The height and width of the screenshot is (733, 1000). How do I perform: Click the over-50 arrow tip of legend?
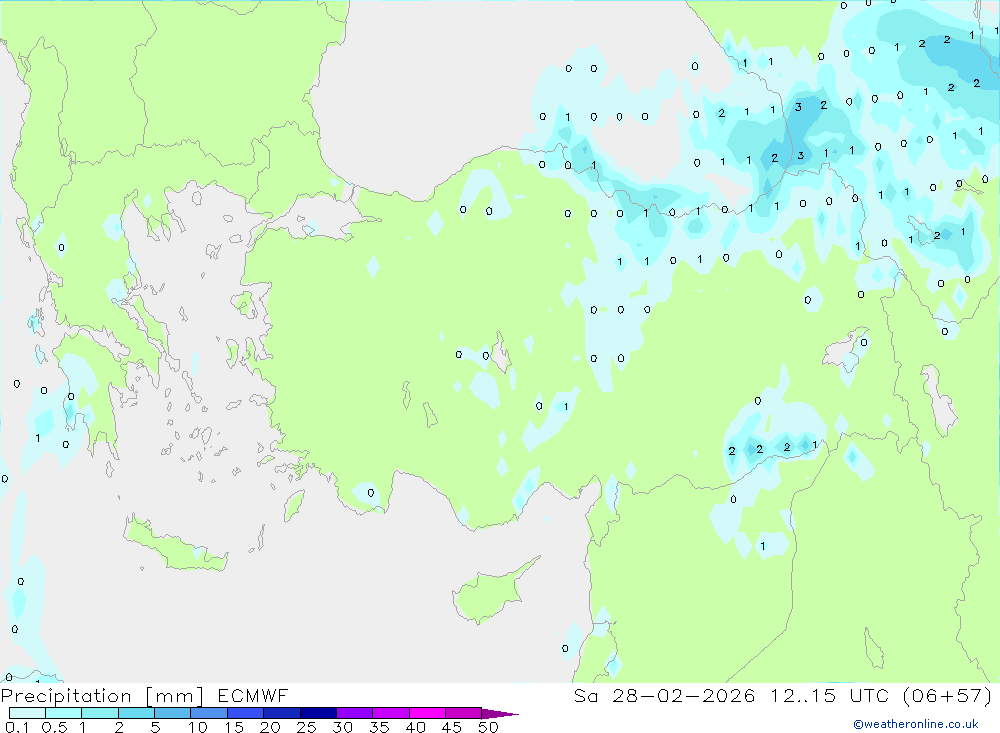pyautogui.click(x=500, y=714)
